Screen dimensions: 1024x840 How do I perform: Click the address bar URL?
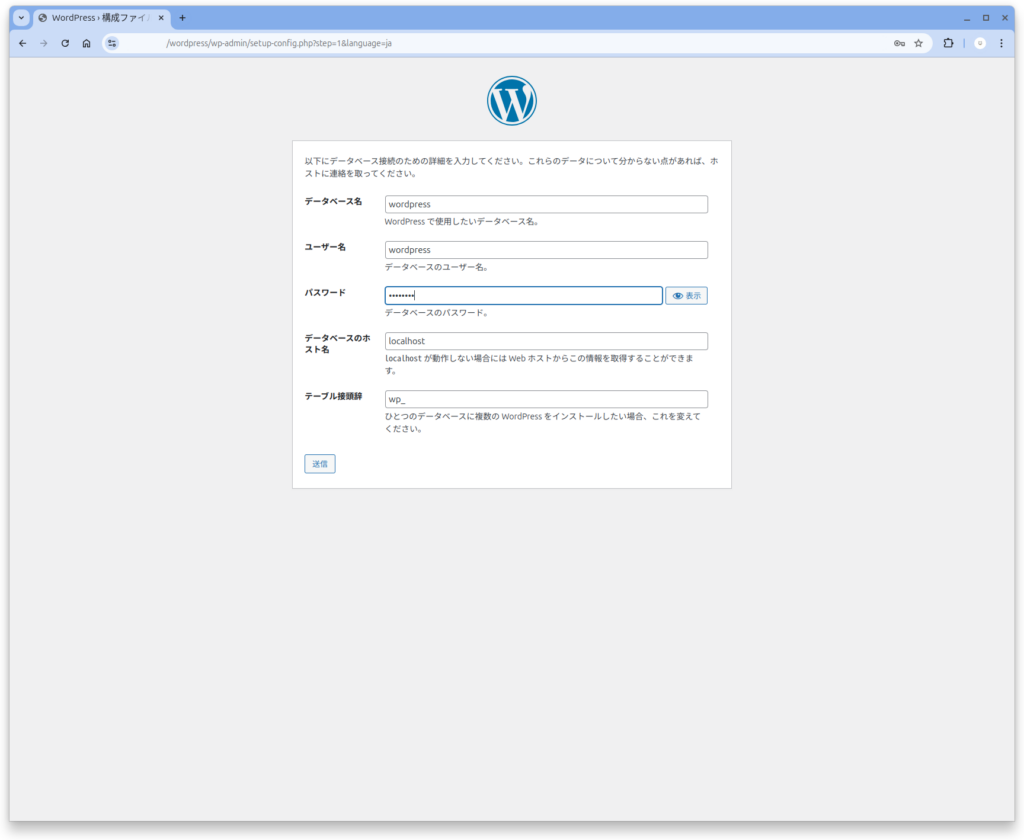click(x=279, y=43)
